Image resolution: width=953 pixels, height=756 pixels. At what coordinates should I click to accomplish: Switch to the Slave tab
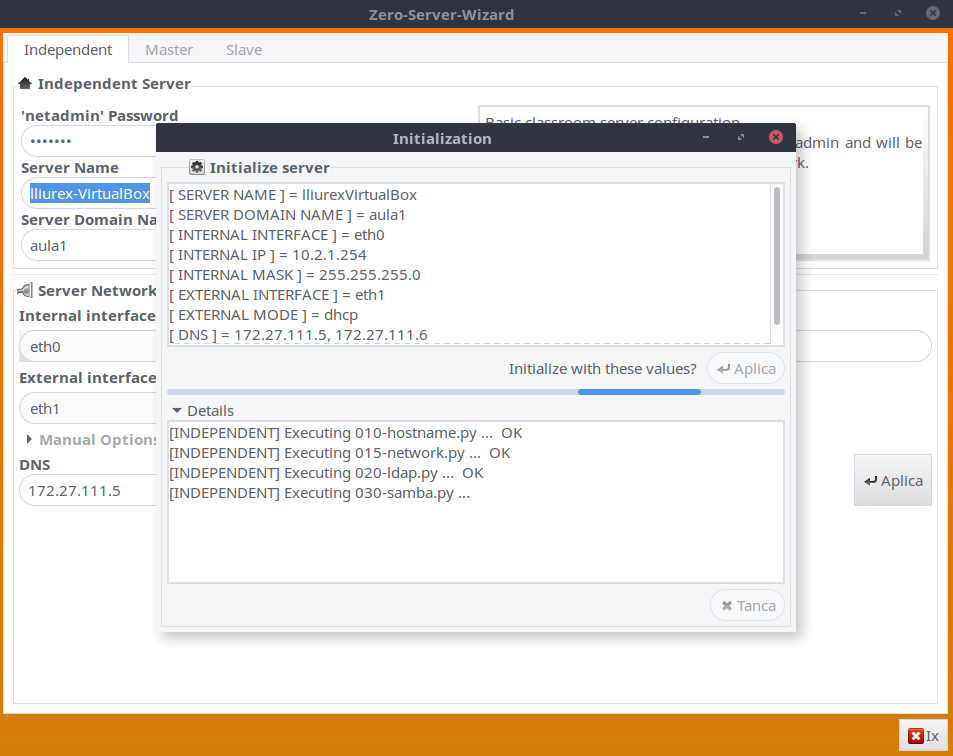[243, 50]
